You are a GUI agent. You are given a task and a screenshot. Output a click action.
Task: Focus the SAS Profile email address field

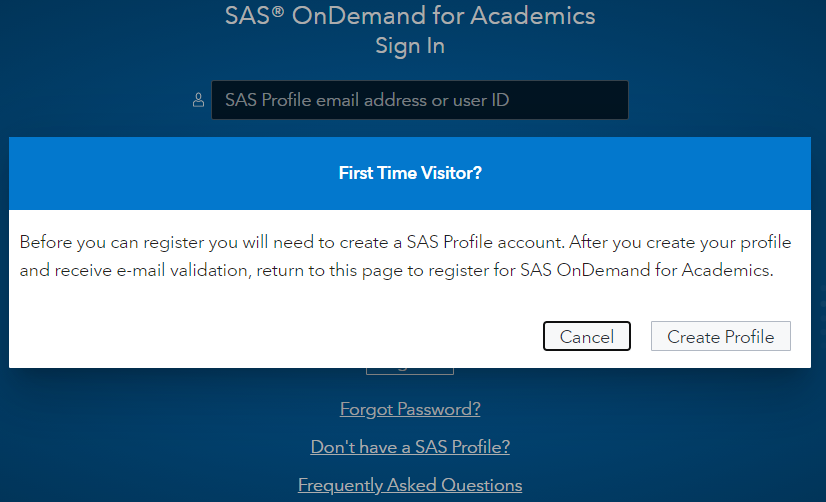click(x=420, y=100)
